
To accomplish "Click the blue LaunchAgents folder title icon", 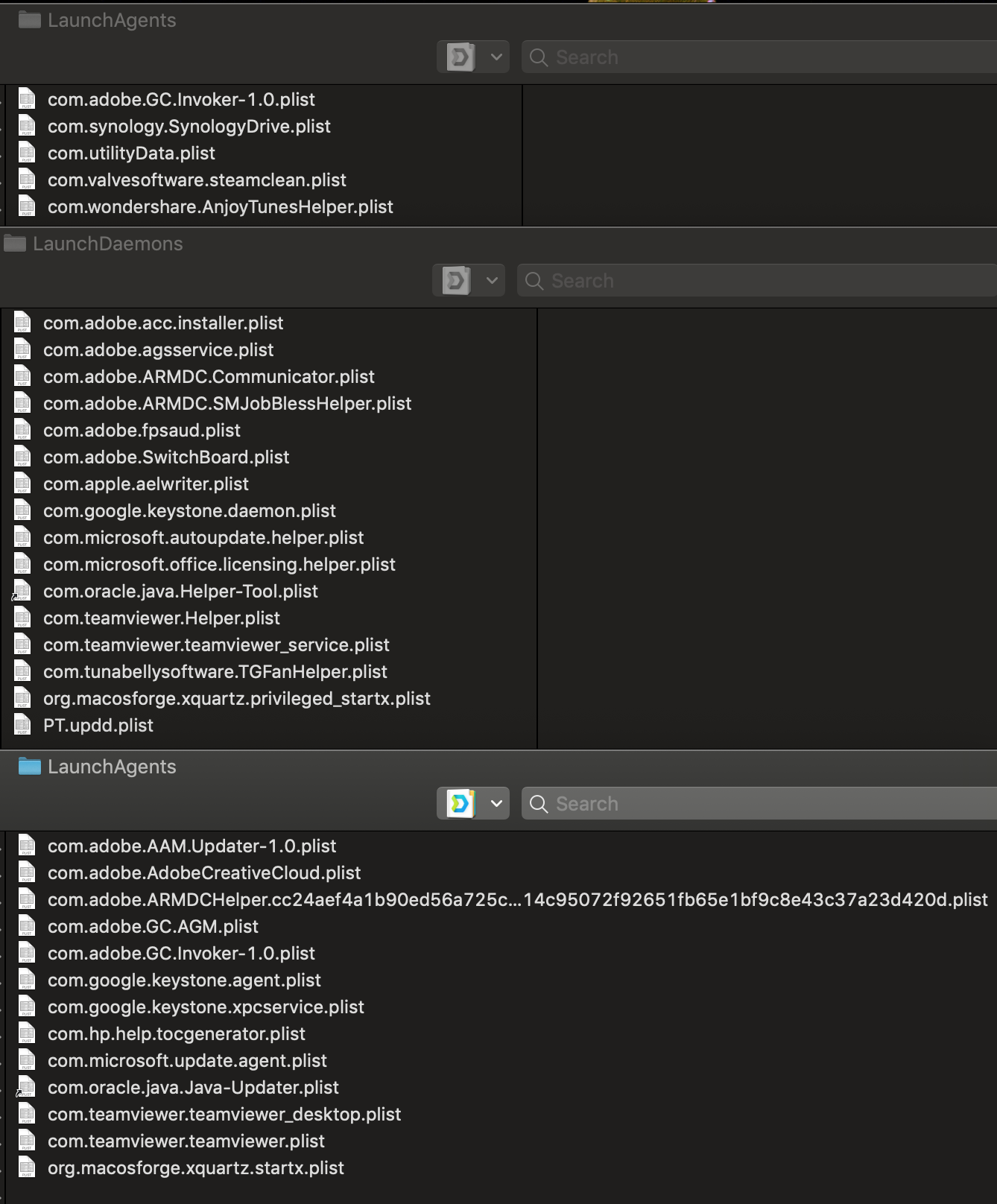I will click(x=30, y=766).
